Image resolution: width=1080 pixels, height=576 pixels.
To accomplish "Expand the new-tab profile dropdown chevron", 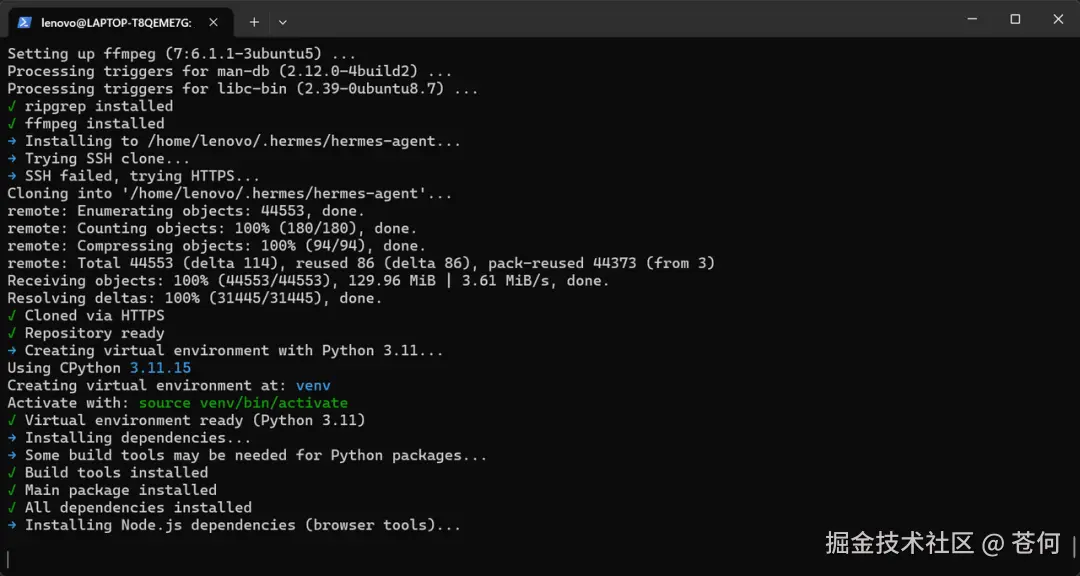I will [283, 21].
